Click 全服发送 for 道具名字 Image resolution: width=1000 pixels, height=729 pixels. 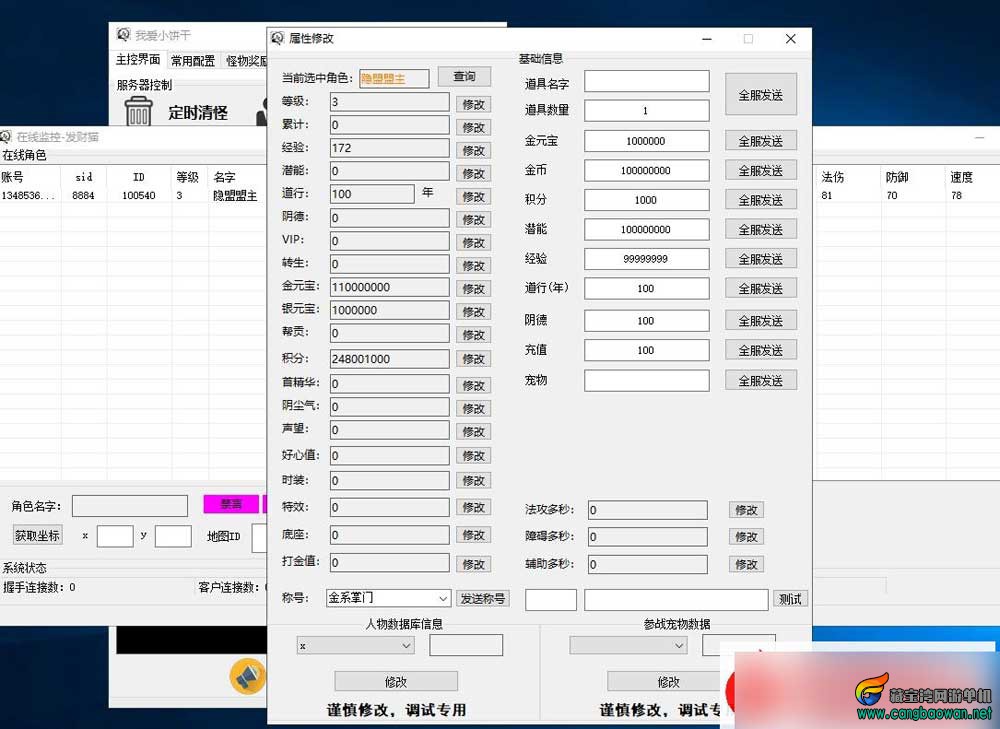pyautogui.click(x=761, y=94)
